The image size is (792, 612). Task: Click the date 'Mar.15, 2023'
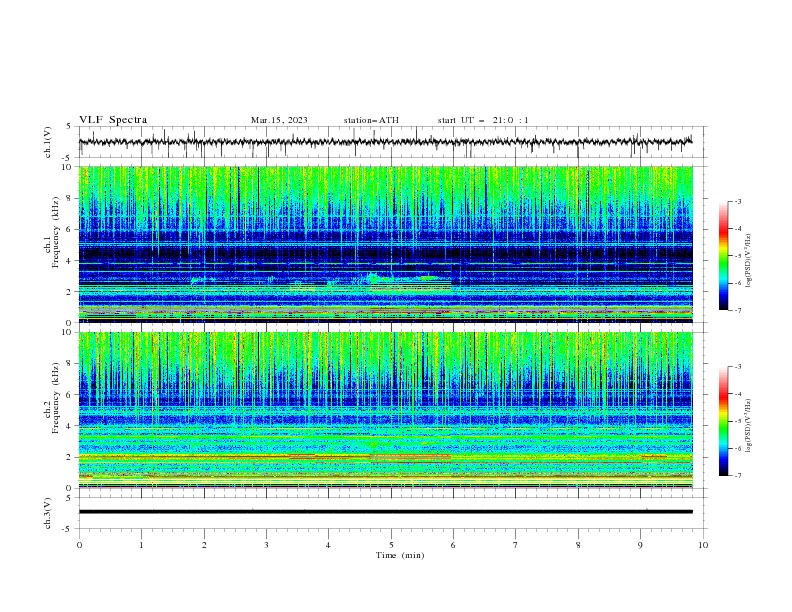[x=279, y=120]
